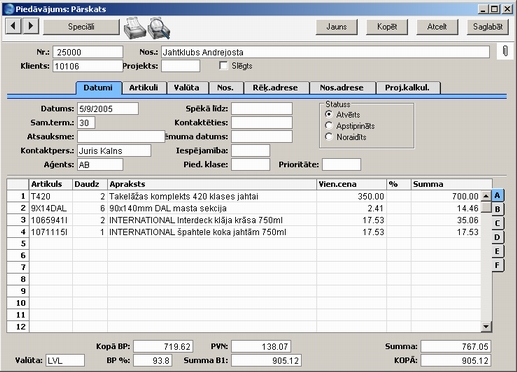Click the Kopēt button
The height and width of the screenshot is (372, 517).
point(387,27)
